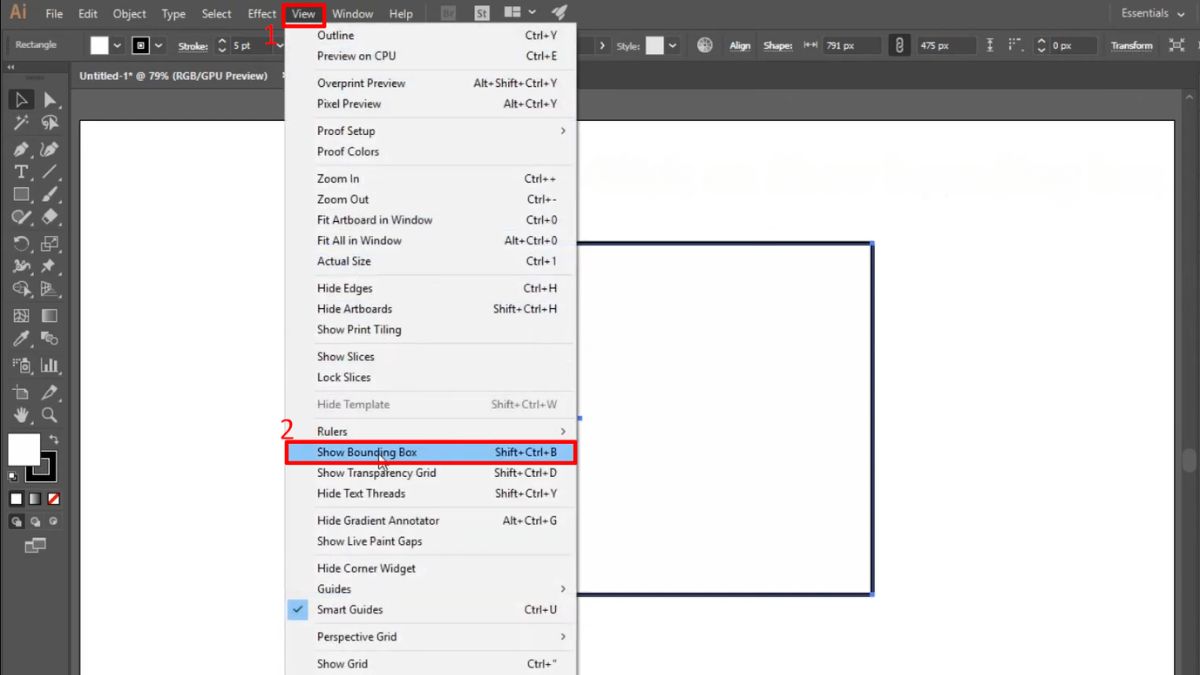This screenshot has width=1200, height=675.
Task: Select the Puppet Warp pin tool
Action: pyautogui.click(x=49, y=266)
